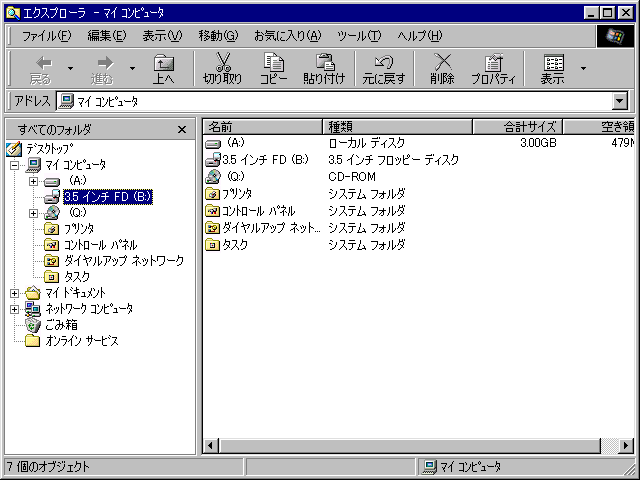Viewport: 640px width, 480px height.
Task: Expand the マイ ドキュメント tree node
Action: 15,293
